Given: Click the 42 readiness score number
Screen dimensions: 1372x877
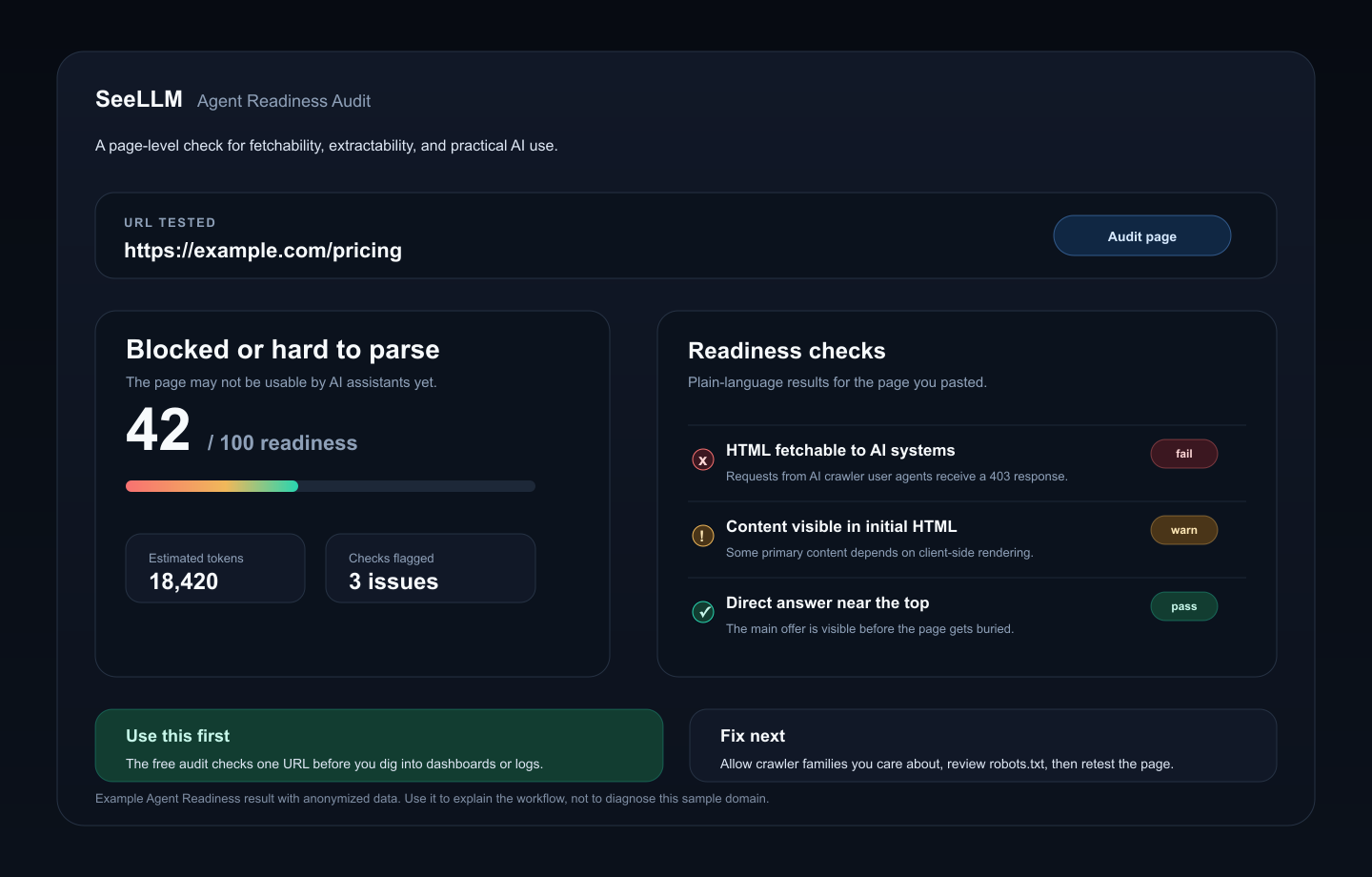Looking at the screenshot, I should [158, 430].
